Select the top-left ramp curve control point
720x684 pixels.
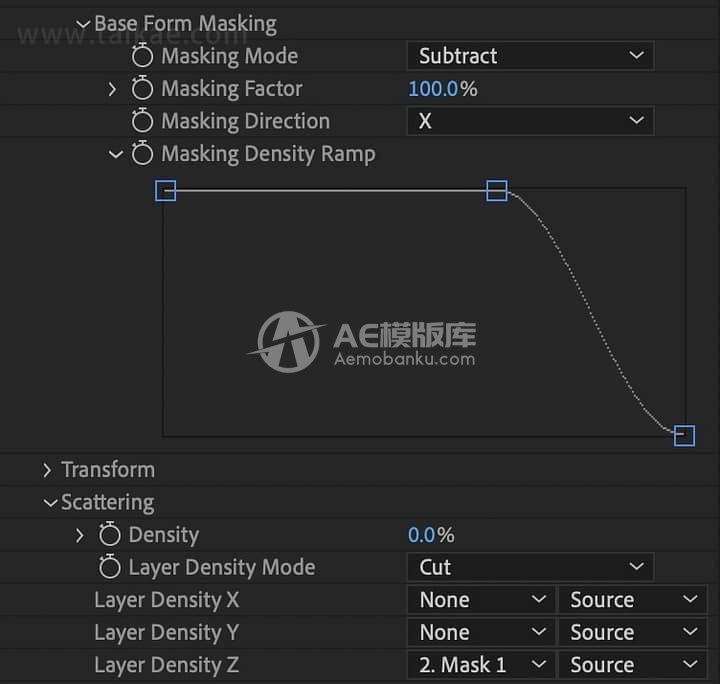point(166,191)
